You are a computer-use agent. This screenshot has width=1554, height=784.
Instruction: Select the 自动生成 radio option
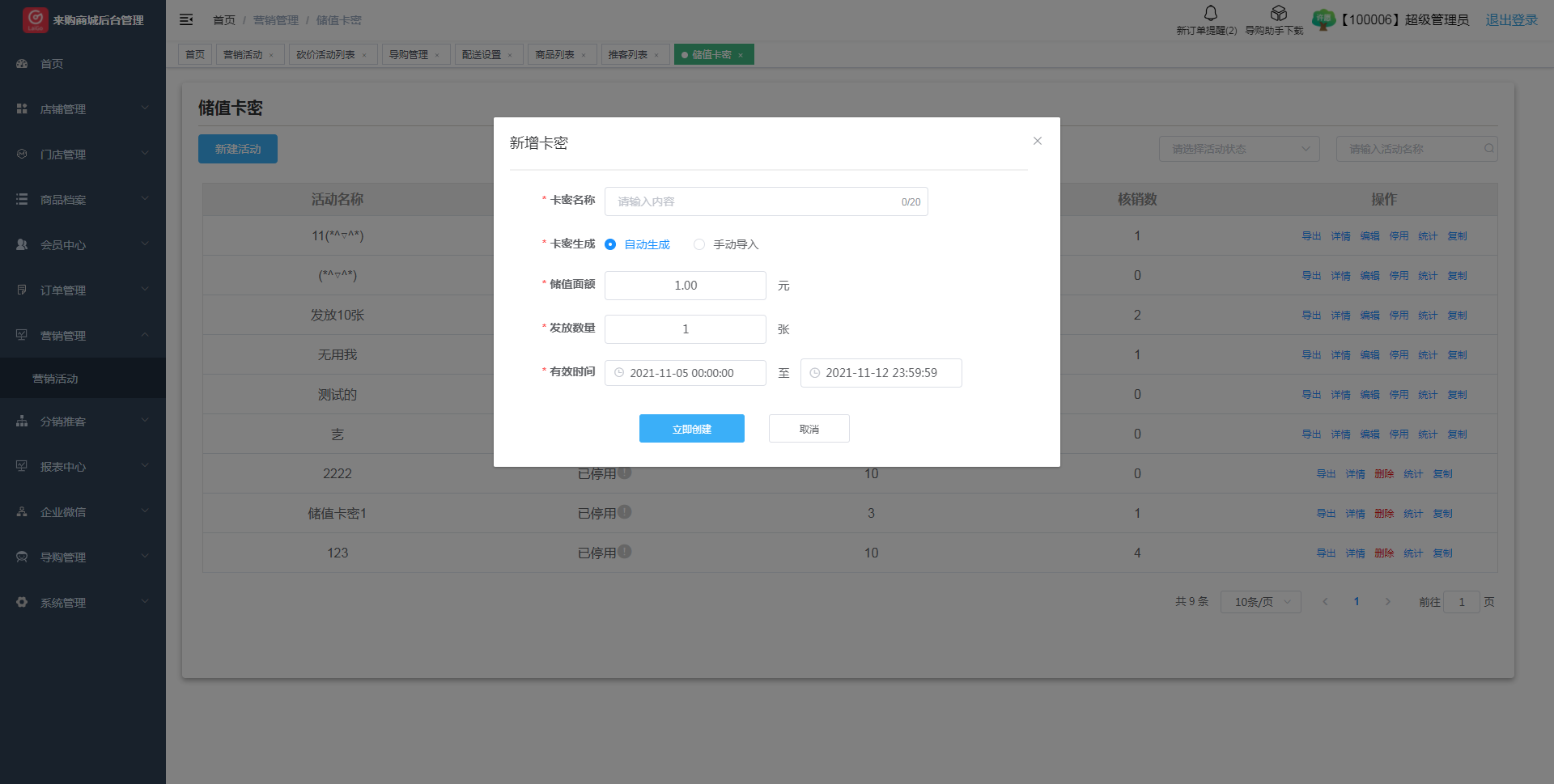[610, 244]
